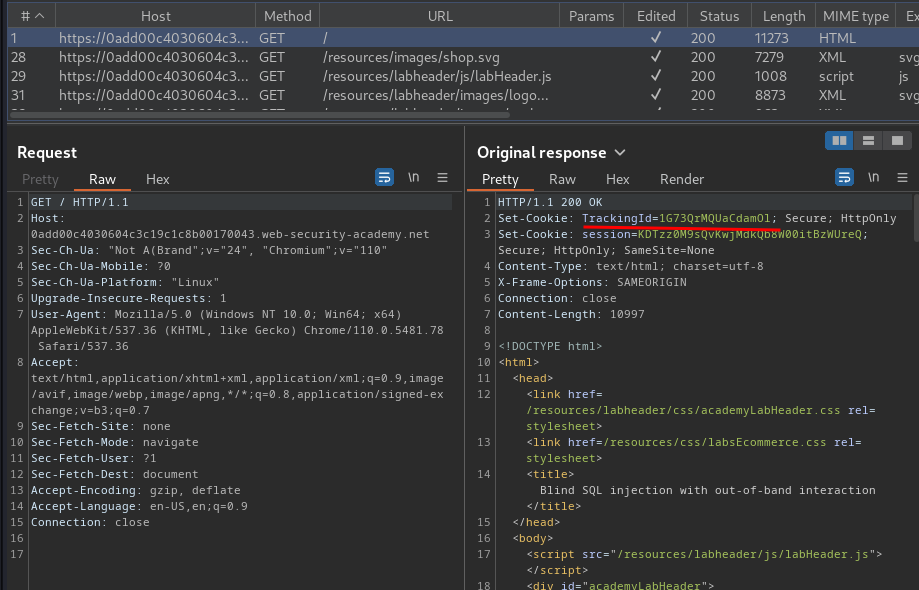Toggle \n non-printable characters in response panel

[x=873, y=177]
